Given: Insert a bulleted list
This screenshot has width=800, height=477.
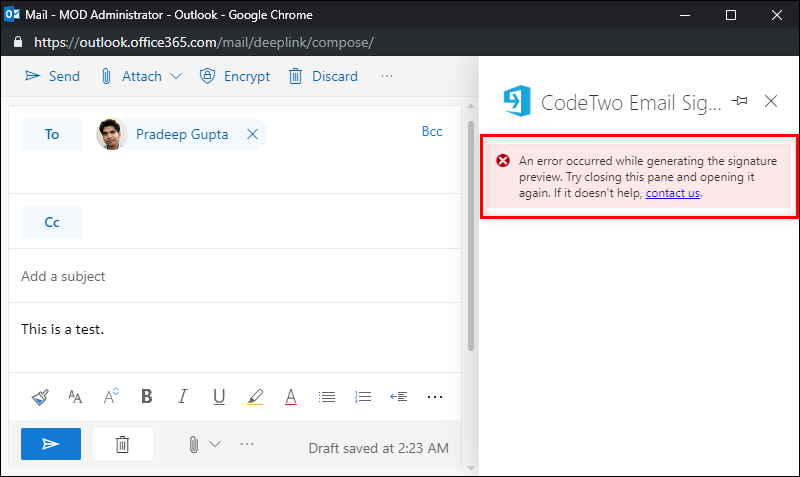Looking at the screenshot, I should (327, 397).
